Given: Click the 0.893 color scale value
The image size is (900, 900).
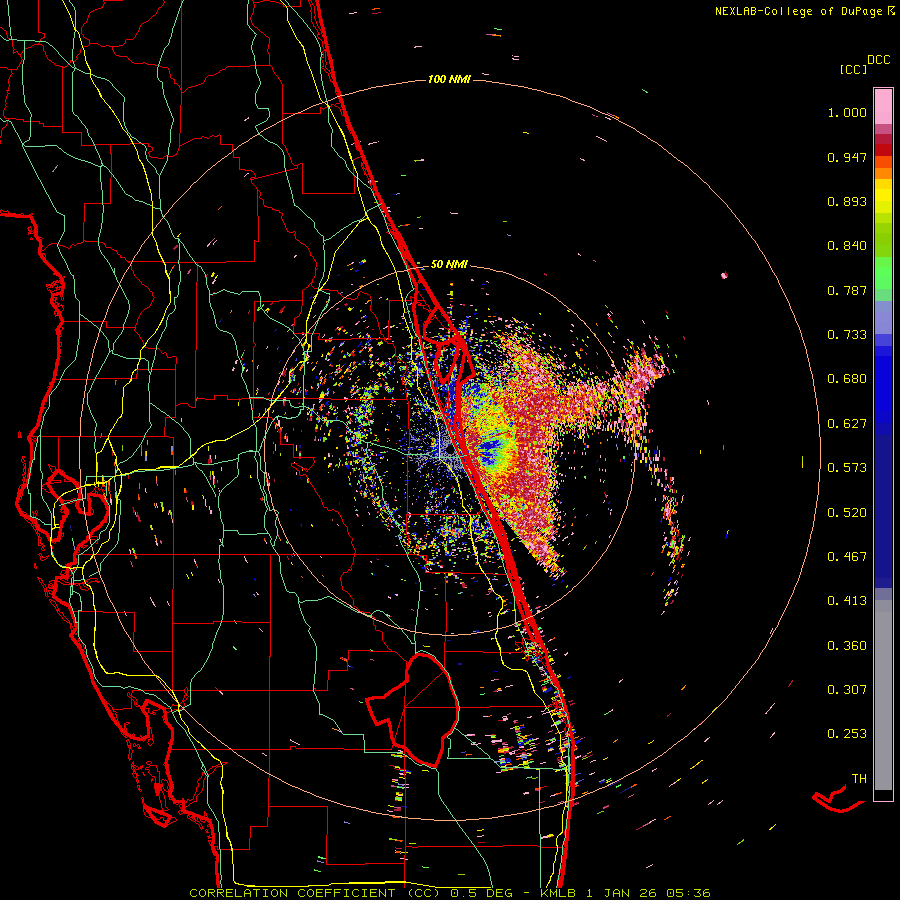Looking at the screenshot, I should tap(847, 201).
